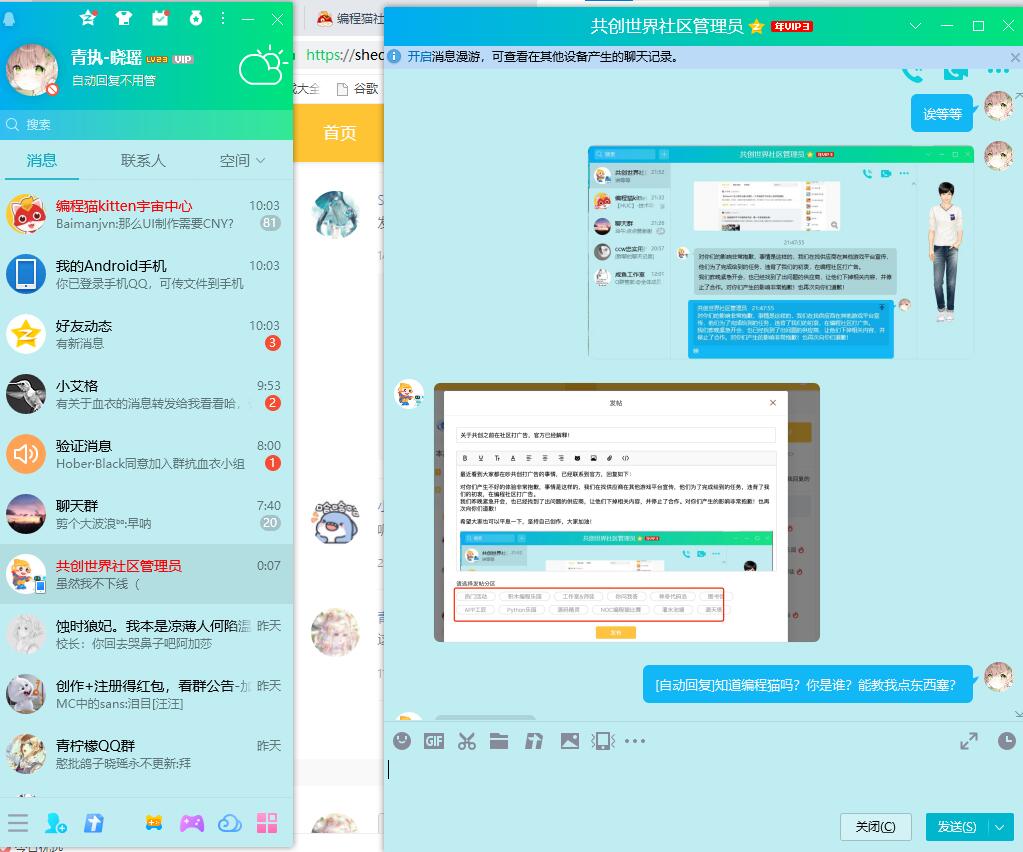Switch to the 空间 tab
Viewport: 1023px width, 852px height.
[x=234, y=160]
